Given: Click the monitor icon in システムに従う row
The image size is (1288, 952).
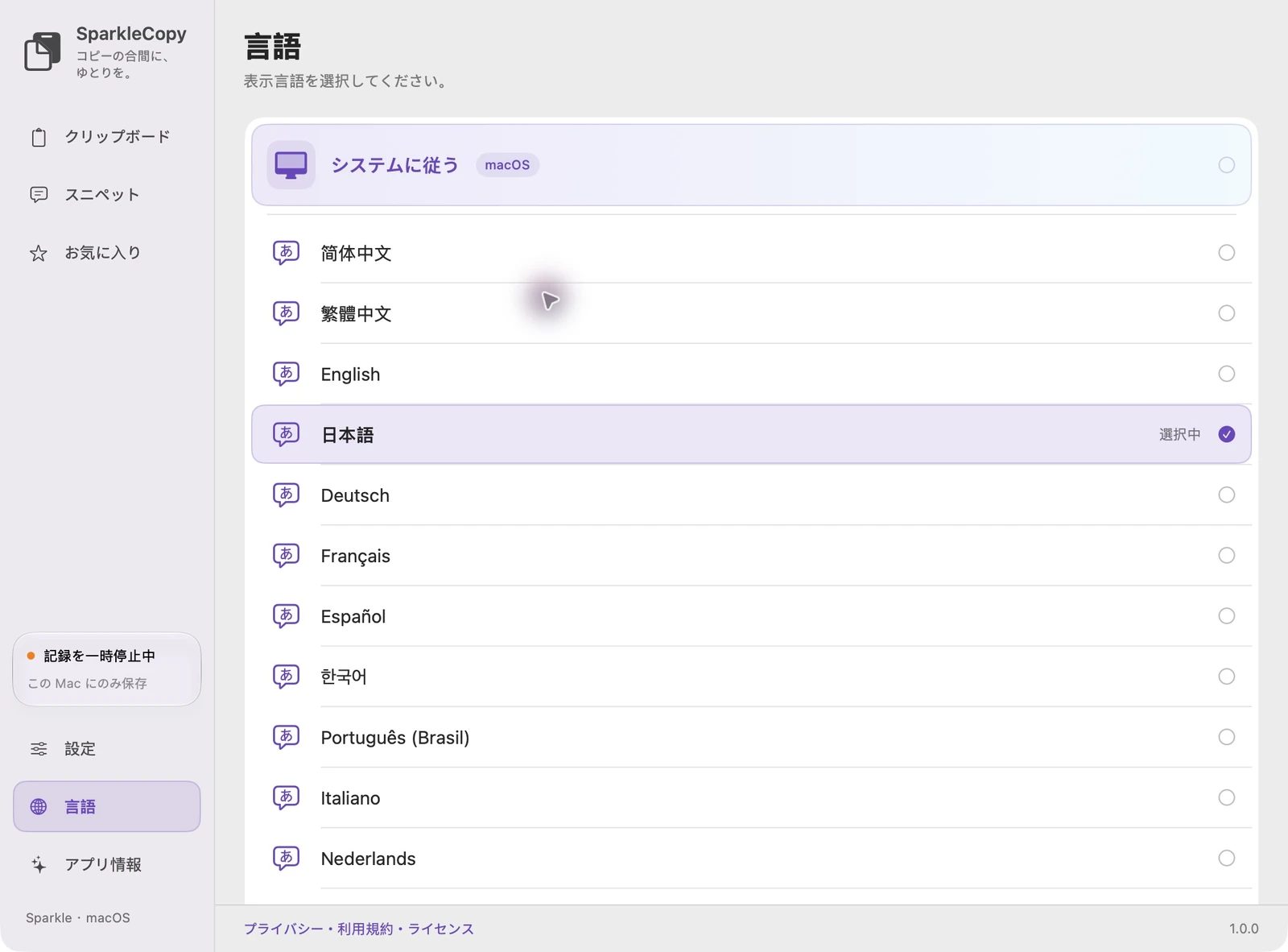Looking at the screenshot, I should [x=291, y=165].
